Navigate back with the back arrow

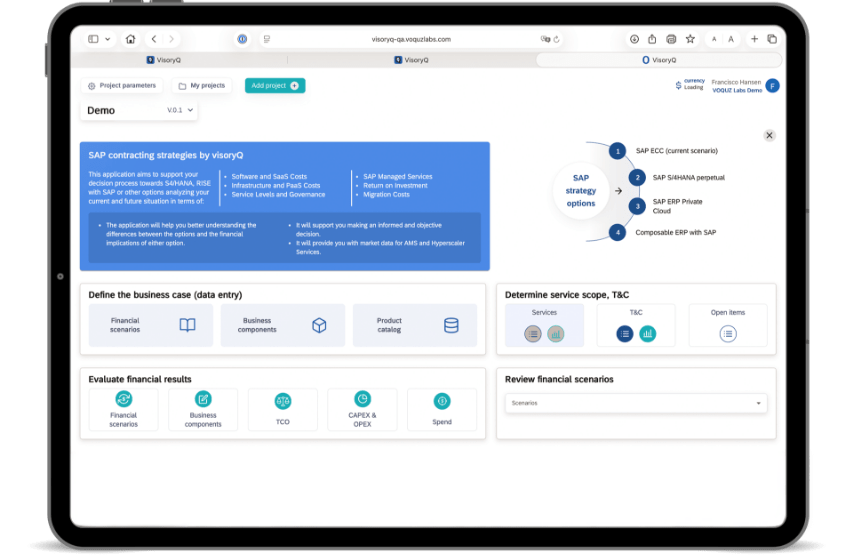point(154,39)
